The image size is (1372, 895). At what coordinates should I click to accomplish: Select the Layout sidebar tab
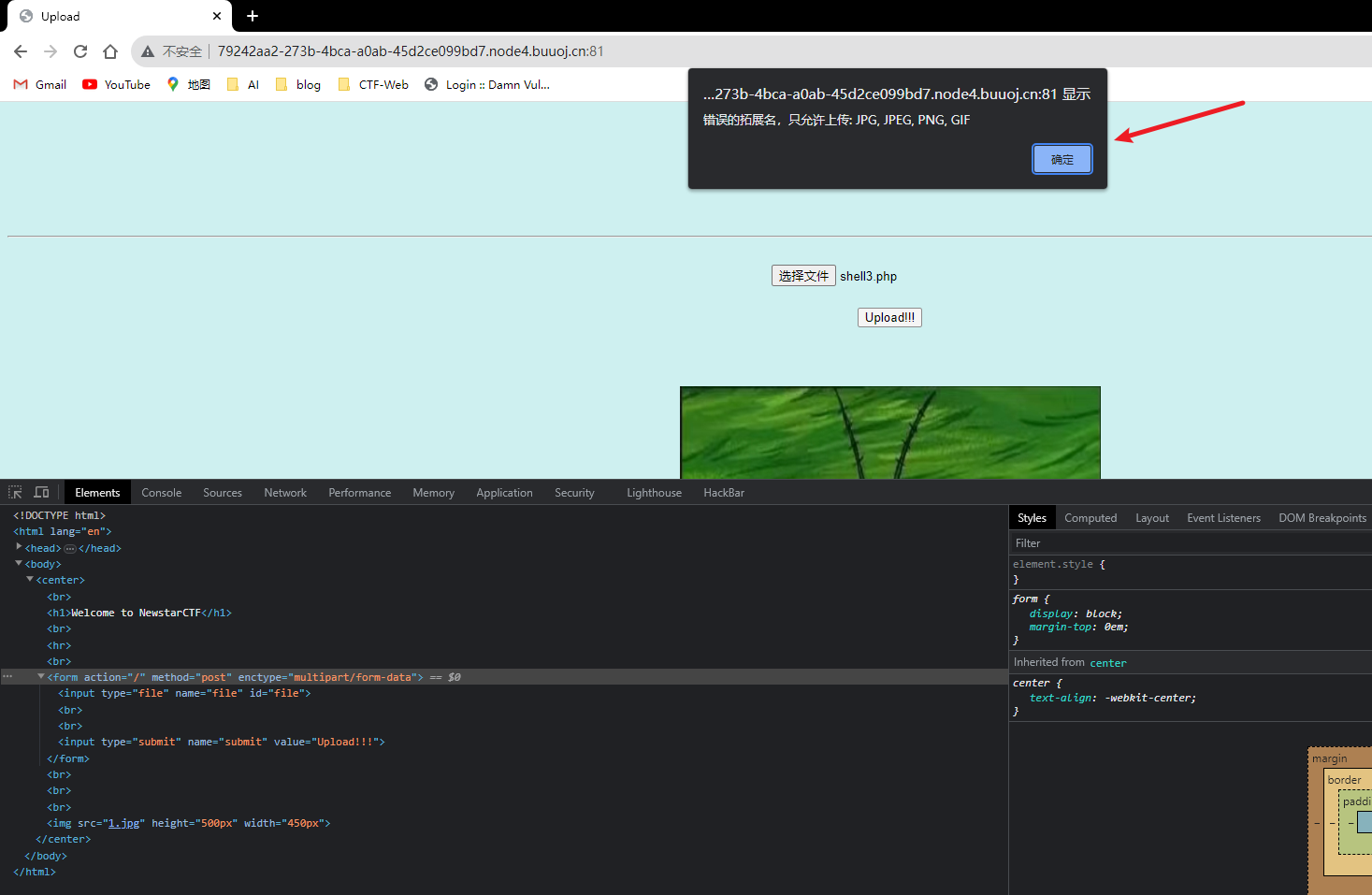1152,518
